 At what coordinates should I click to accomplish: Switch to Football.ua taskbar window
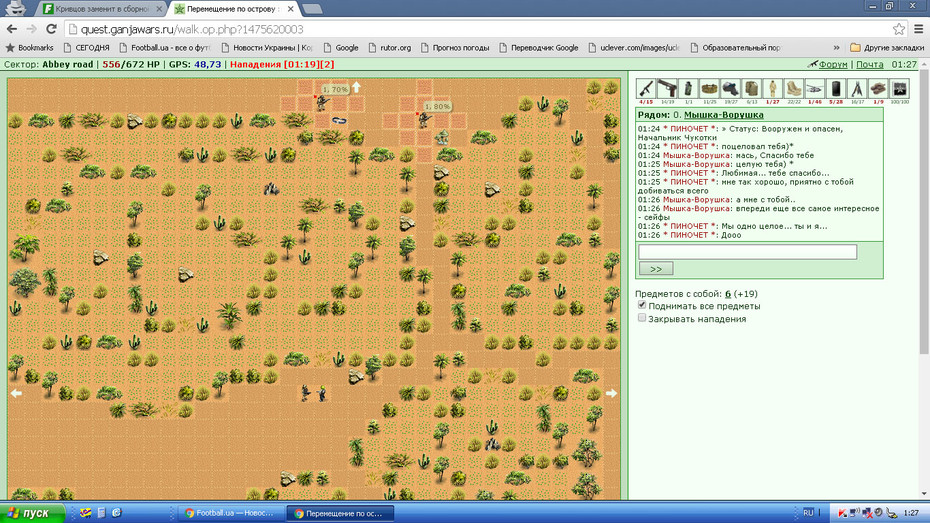coord(230,514)
